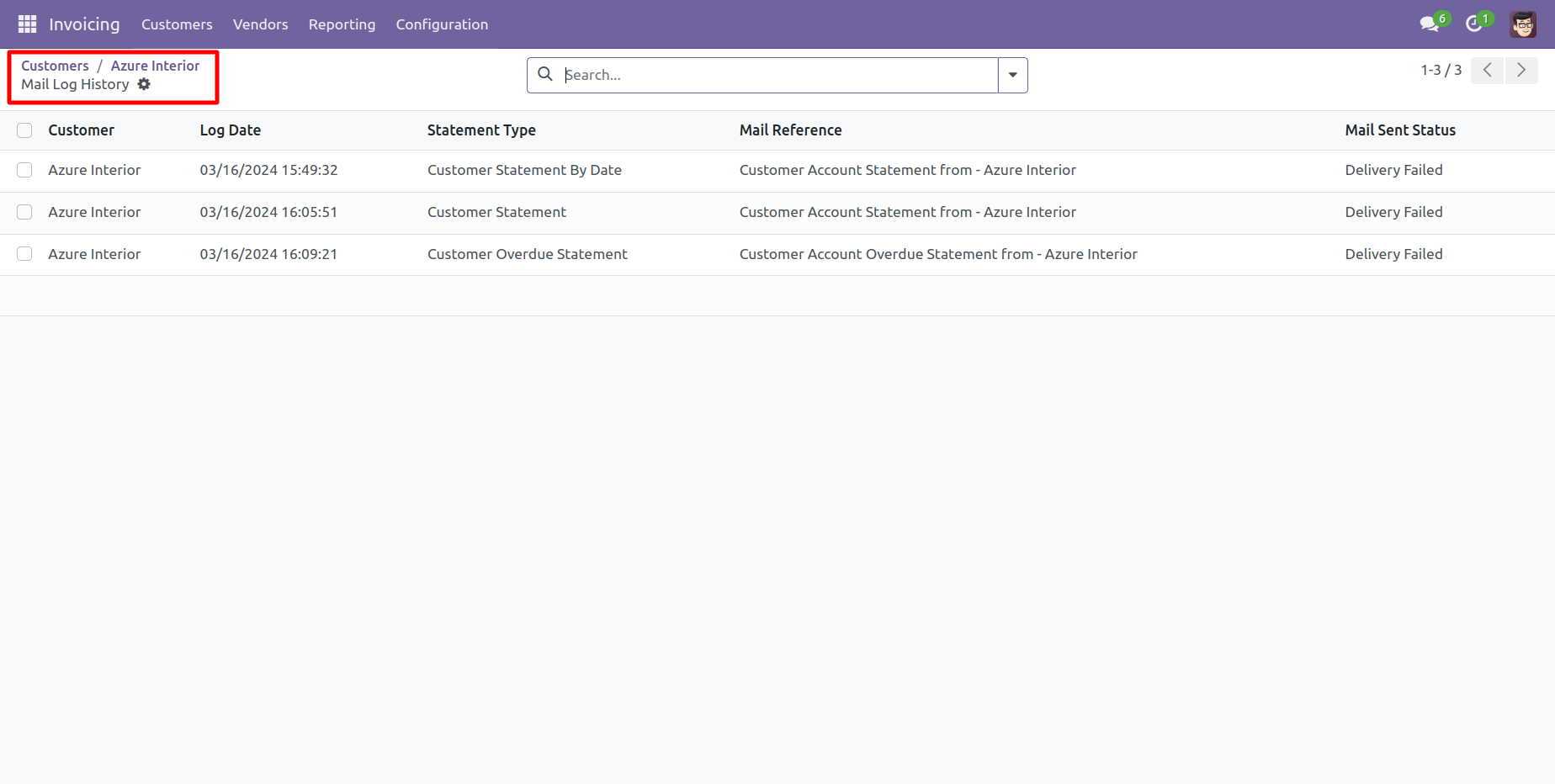Screen dimensions: 1555x784
Task: Open the user avatar menu
Action: click(1523, 24)
